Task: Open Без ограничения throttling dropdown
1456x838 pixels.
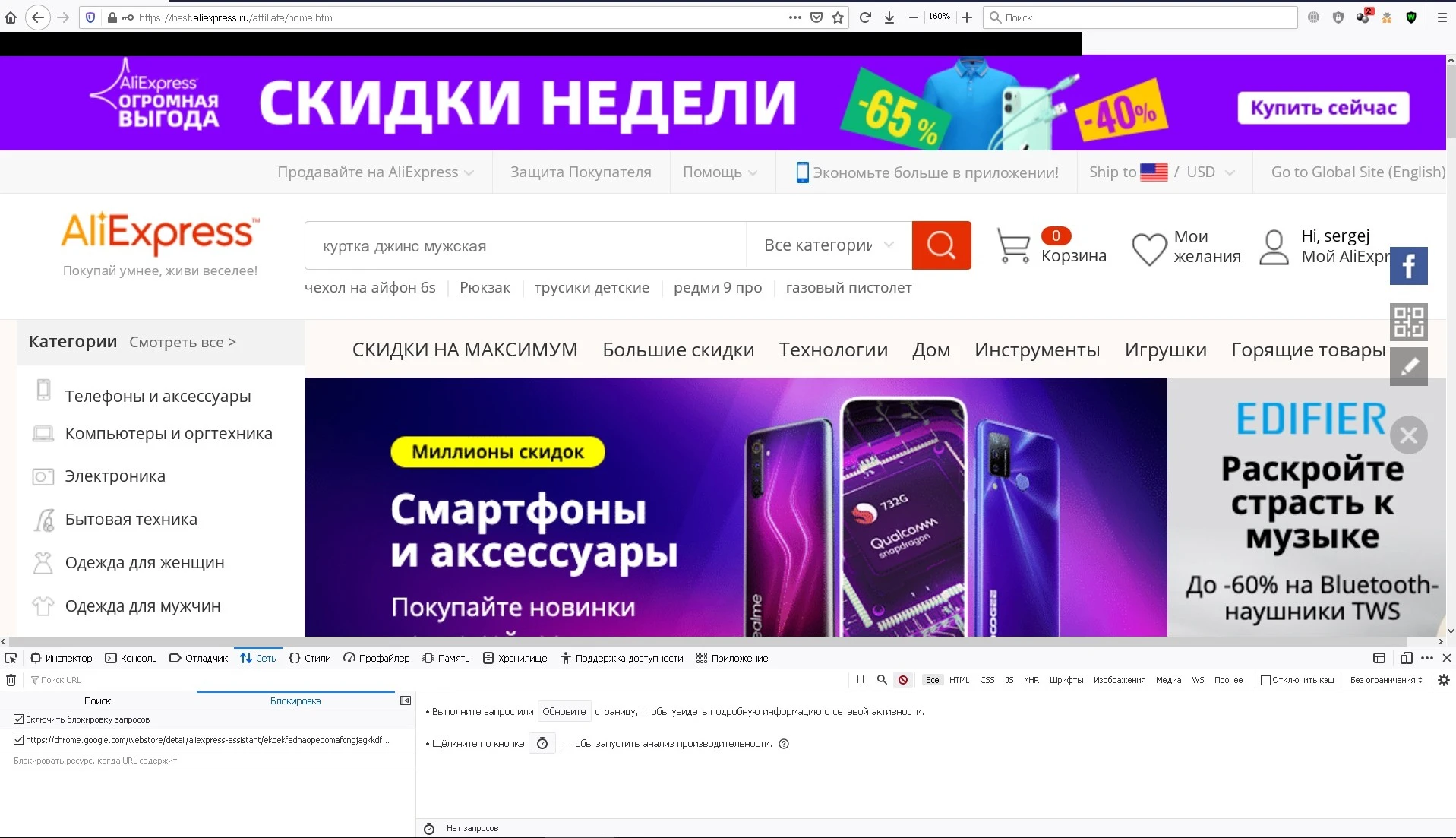Action: pyautogui.click(x=1386, y=680)
